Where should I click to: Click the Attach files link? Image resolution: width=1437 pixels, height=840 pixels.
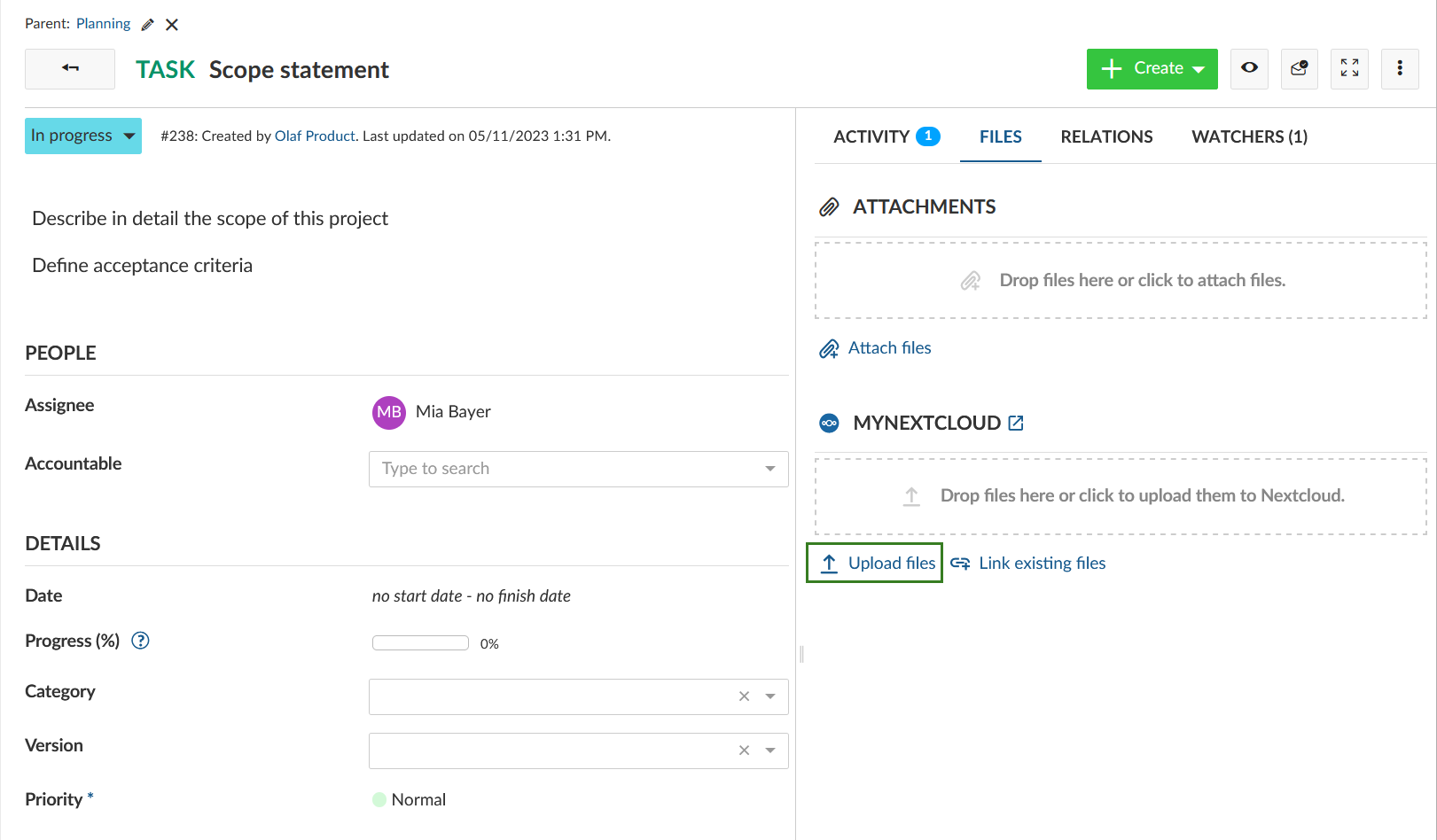(x=888, y=348)
